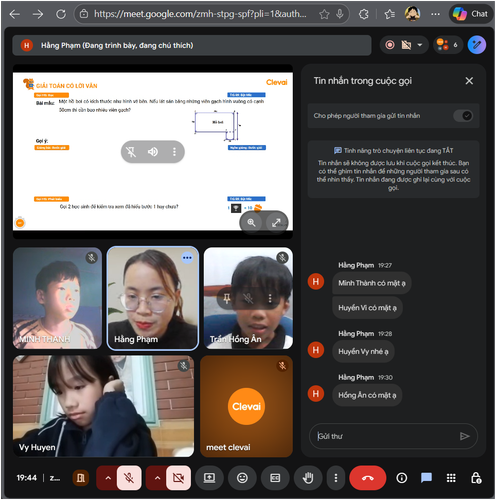Click the crossed-out camera effects icon

[x=406, y=45]
